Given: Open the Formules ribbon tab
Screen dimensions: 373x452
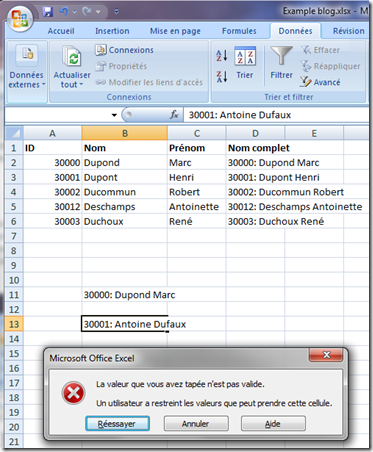Looking at the screenshot, I should tap(239, 31).
